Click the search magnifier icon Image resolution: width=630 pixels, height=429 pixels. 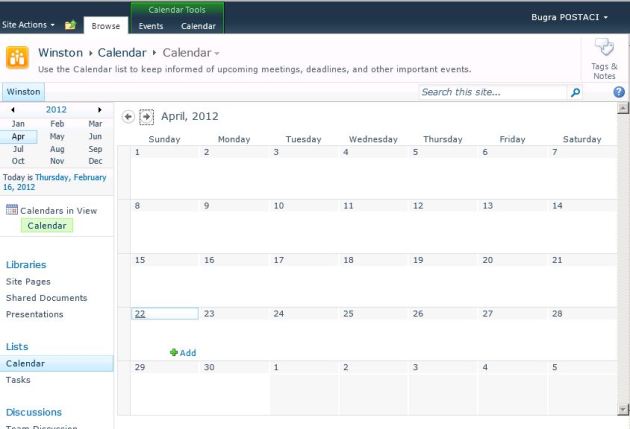click(575, 92)
